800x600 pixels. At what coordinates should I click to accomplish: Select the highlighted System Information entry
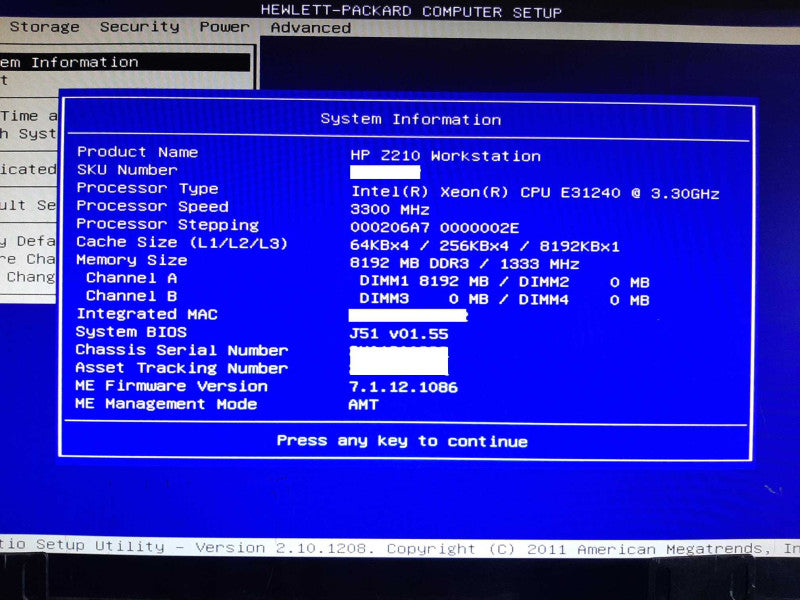125,62
